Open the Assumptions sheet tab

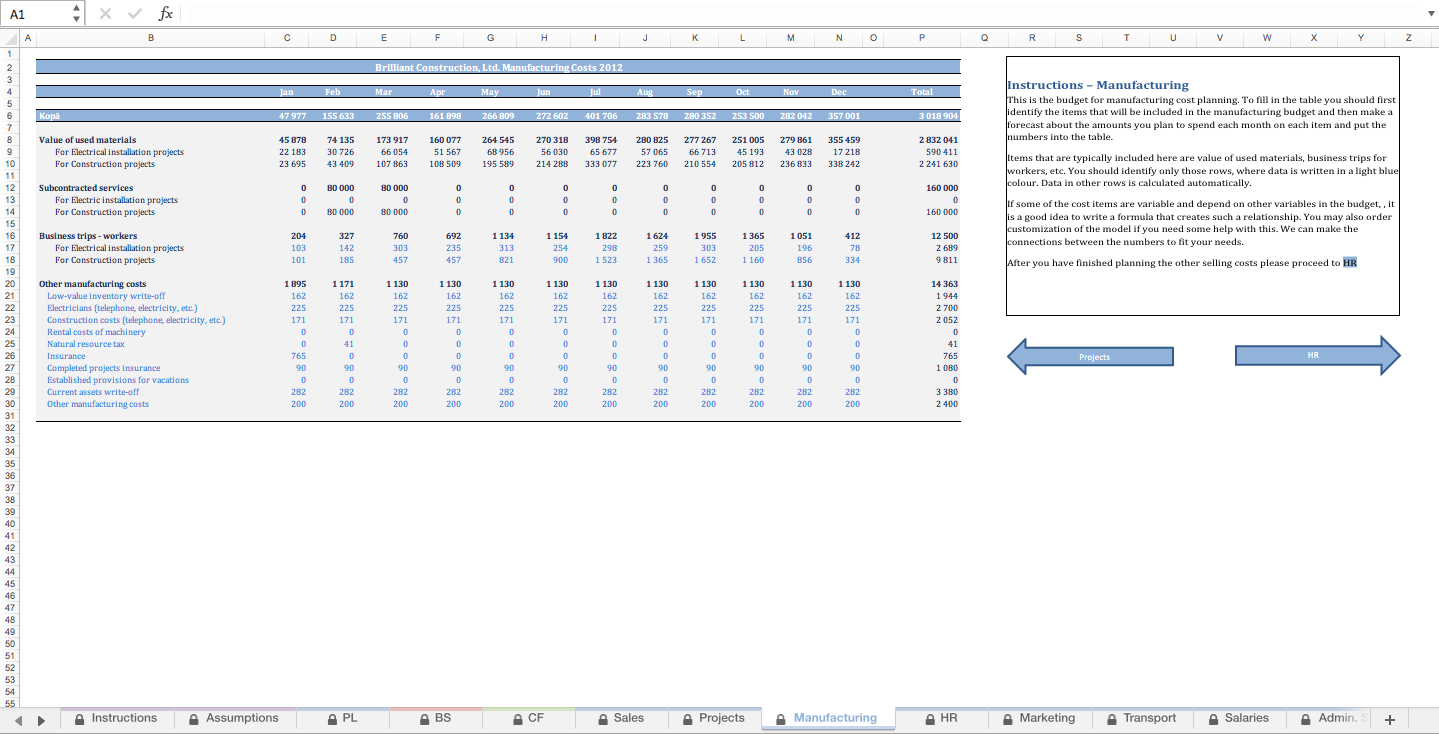click(233, 718)
